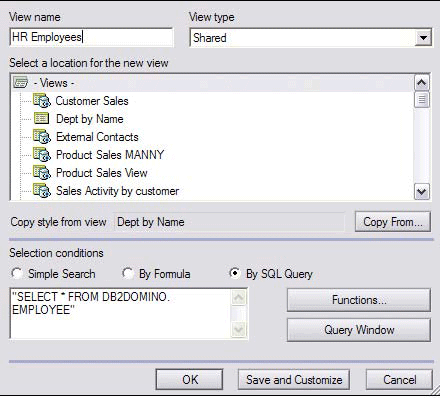Select the By SQL Query radio button

click(x=235, y=273)
